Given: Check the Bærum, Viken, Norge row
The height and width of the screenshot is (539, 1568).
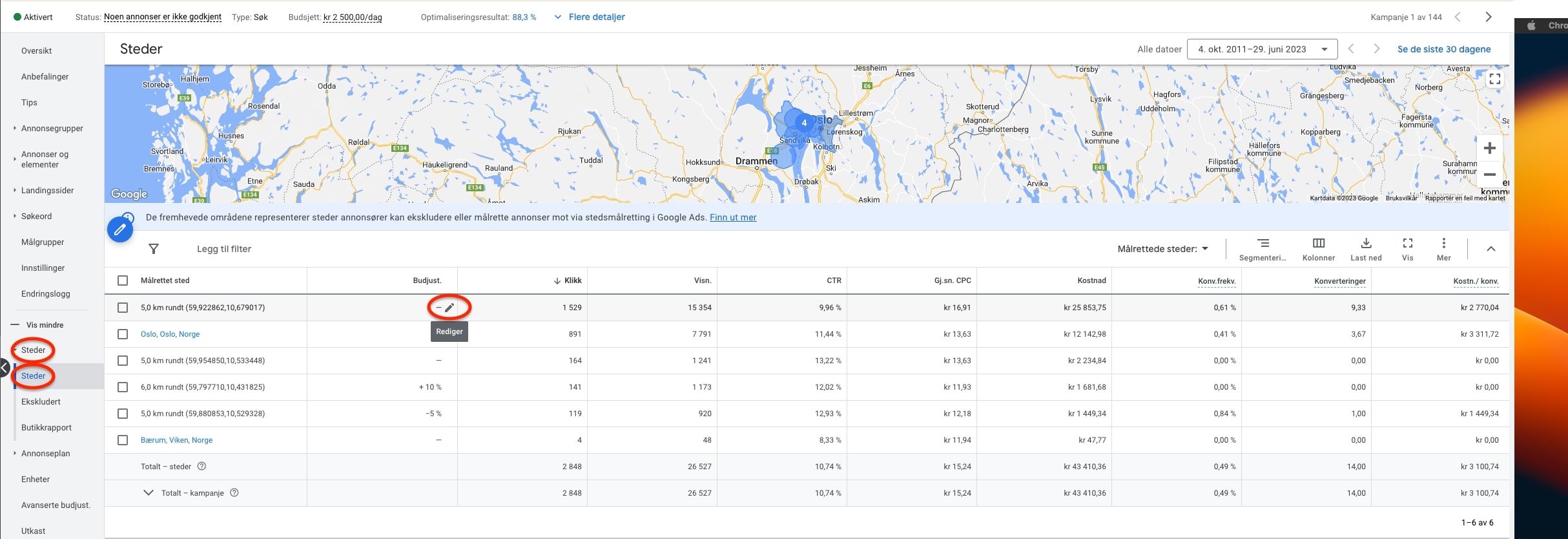Looking at the screenshot, I should coord(123,440).
